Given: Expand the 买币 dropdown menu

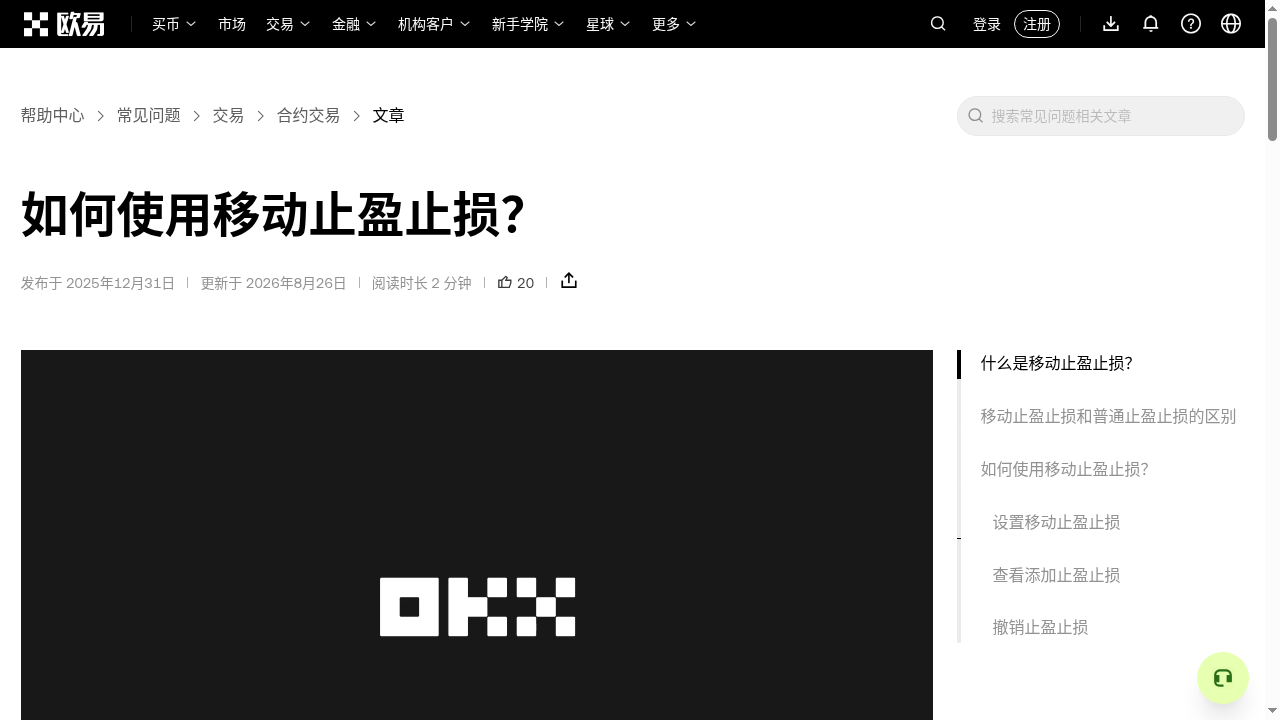Looking at the screenshot, I should point(174,24).
